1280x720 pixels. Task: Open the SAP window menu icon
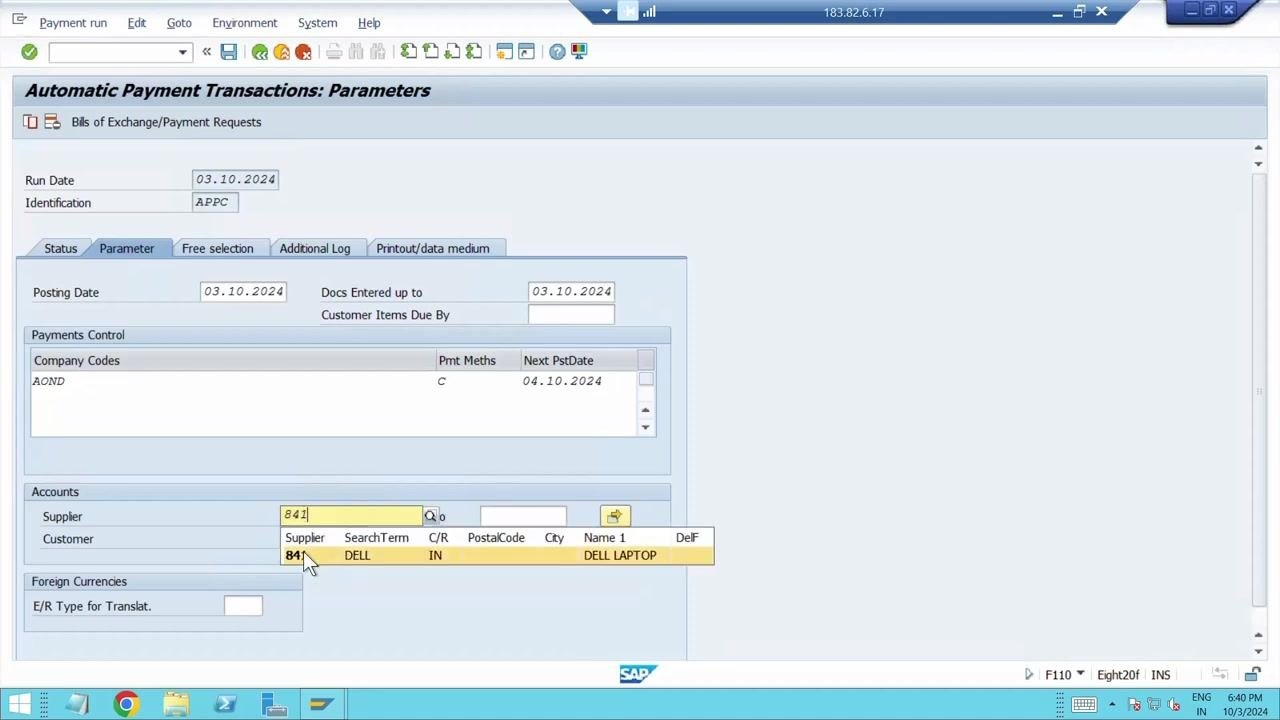coord(19,19)
